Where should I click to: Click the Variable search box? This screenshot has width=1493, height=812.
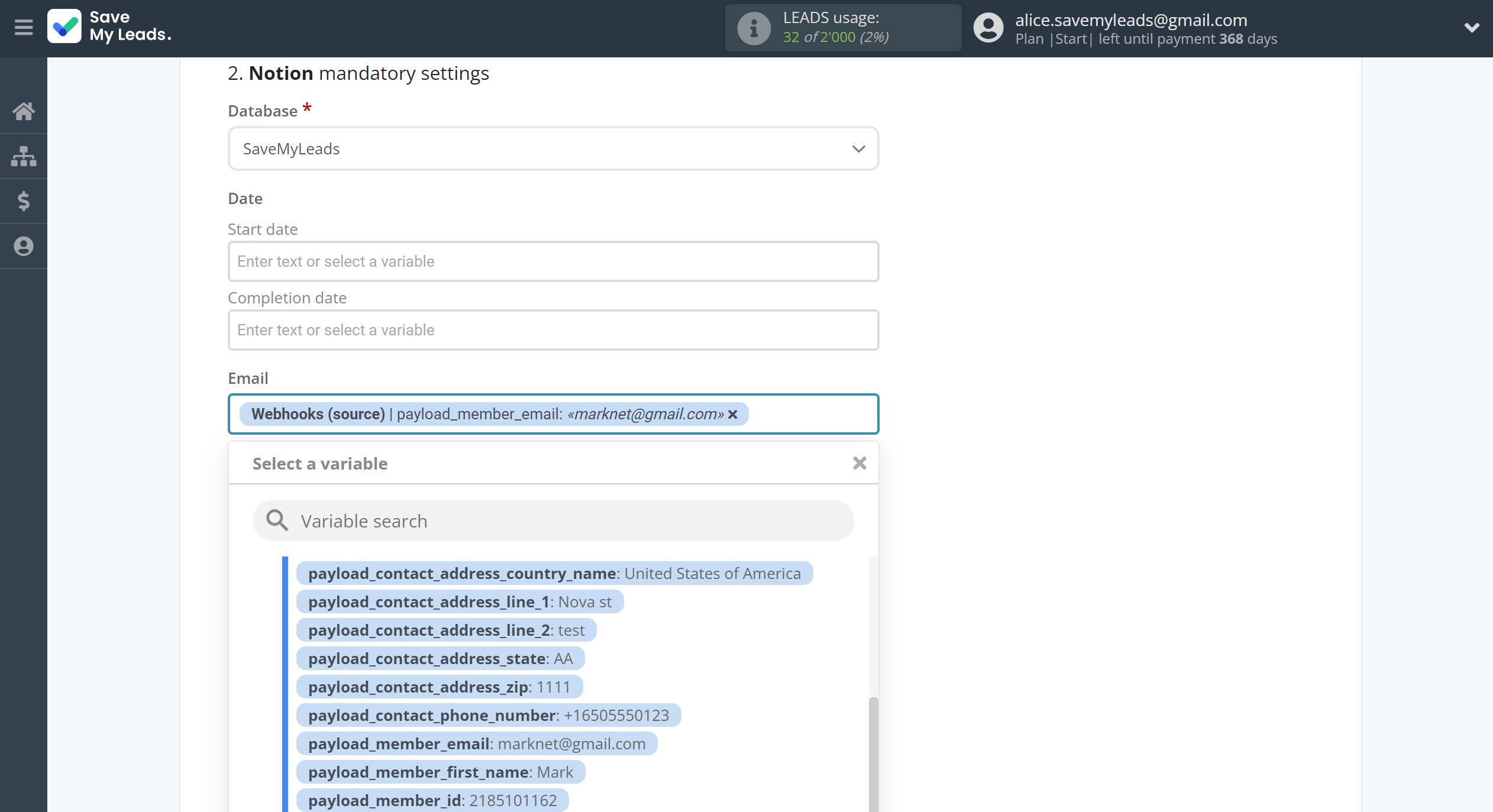point(553,520)
